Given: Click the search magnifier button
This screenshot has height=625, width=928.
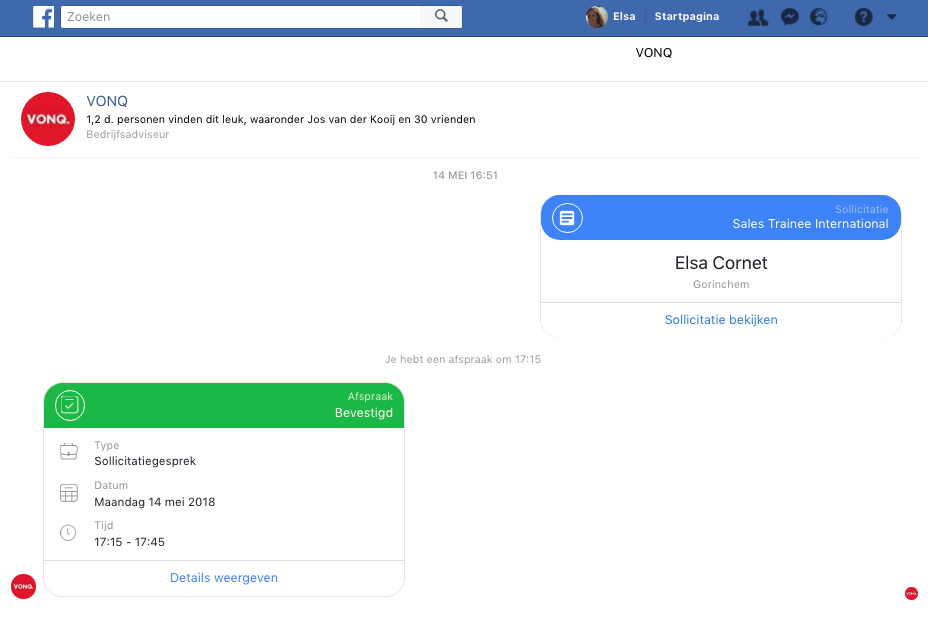Looking at the screenshot, I should [x=441, y=17].
